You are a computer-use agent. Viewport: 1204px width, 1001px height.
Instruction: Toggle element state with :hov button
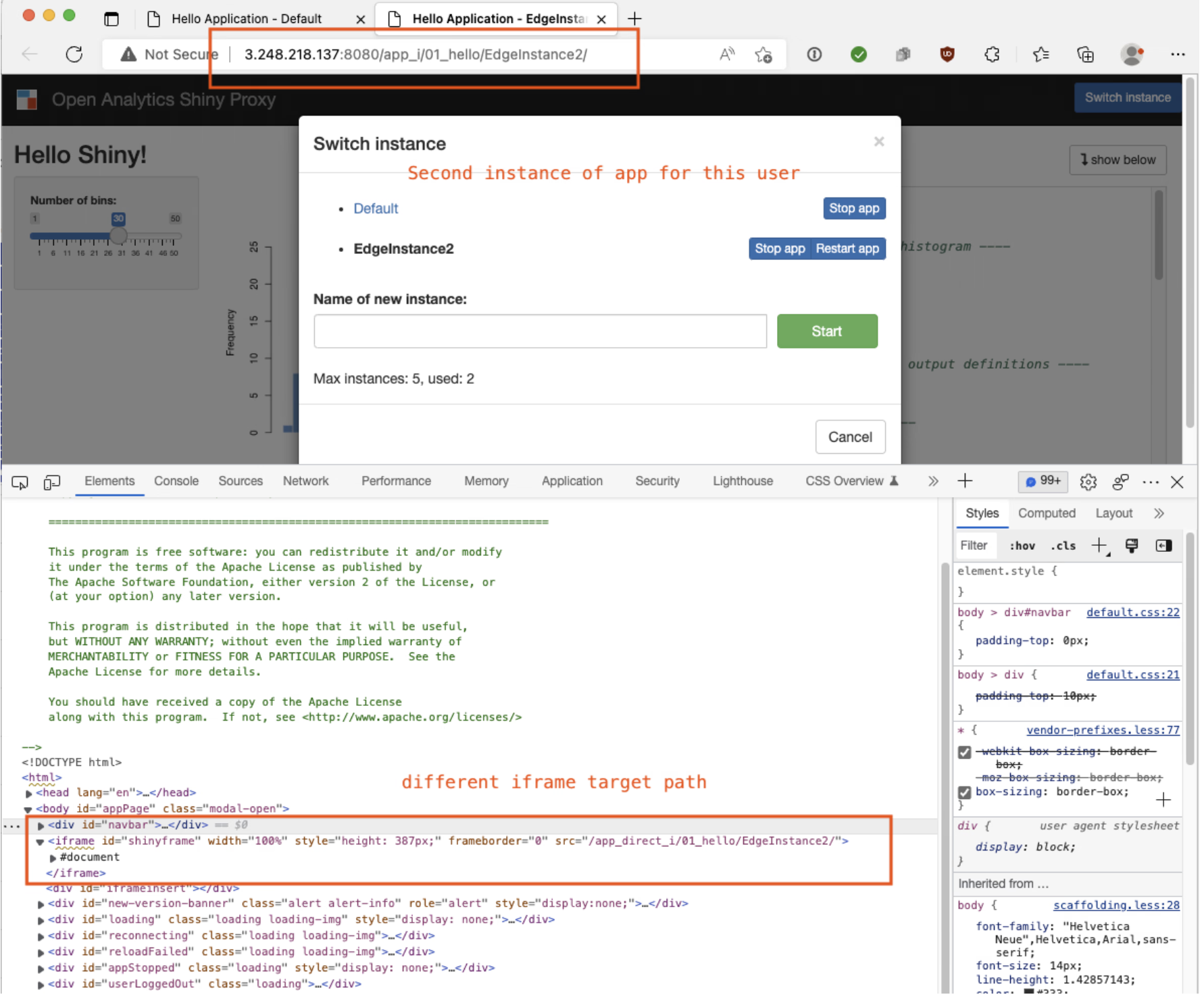(1022, 545)
